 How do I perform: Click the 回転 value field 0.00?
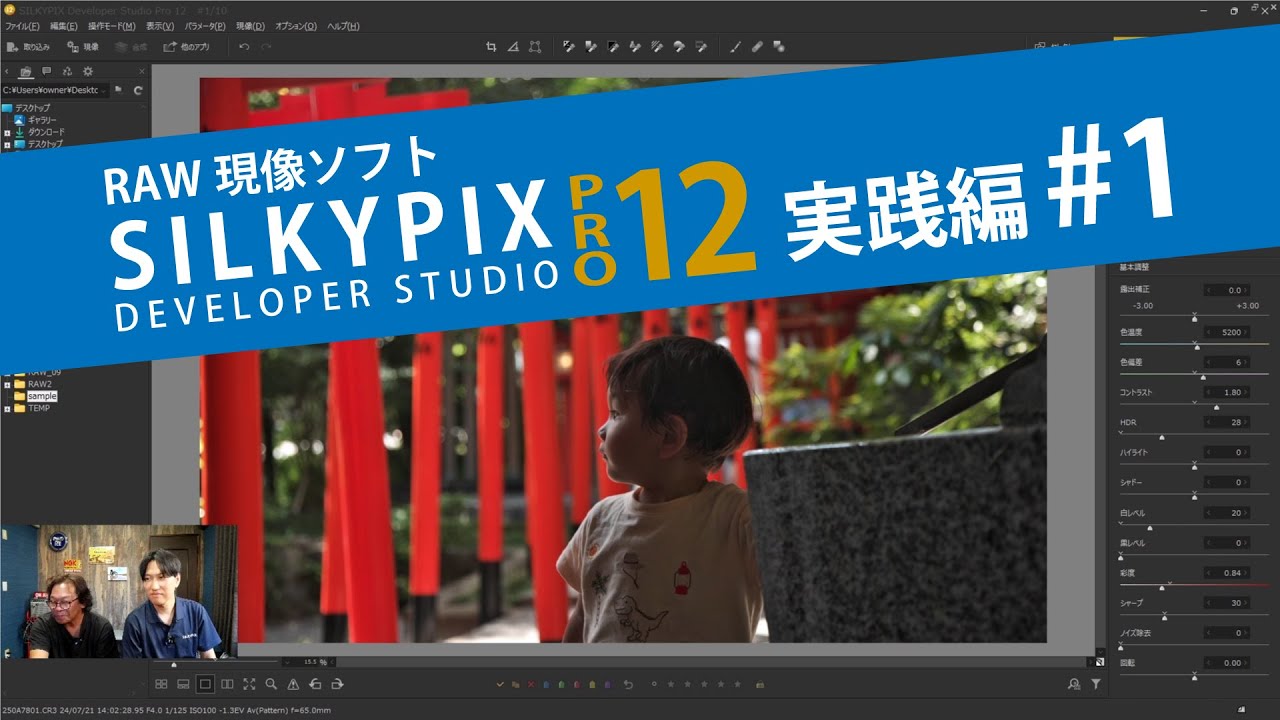1225,663
